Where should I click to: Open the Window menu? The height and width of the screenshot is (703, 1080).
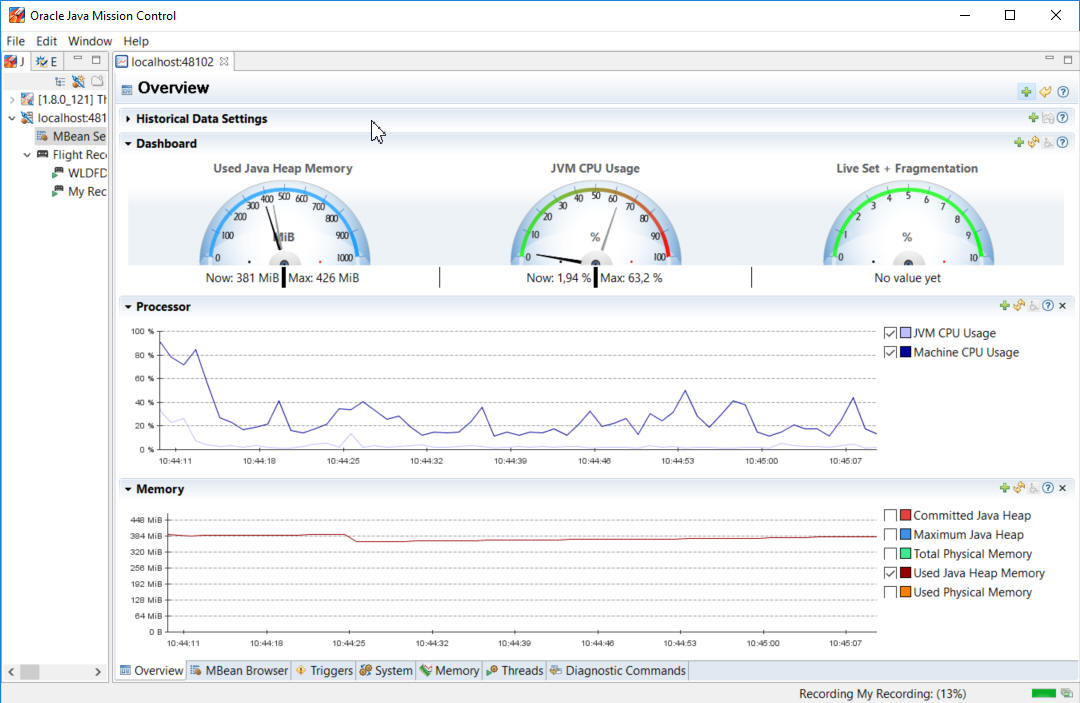[x=90, y=41]
